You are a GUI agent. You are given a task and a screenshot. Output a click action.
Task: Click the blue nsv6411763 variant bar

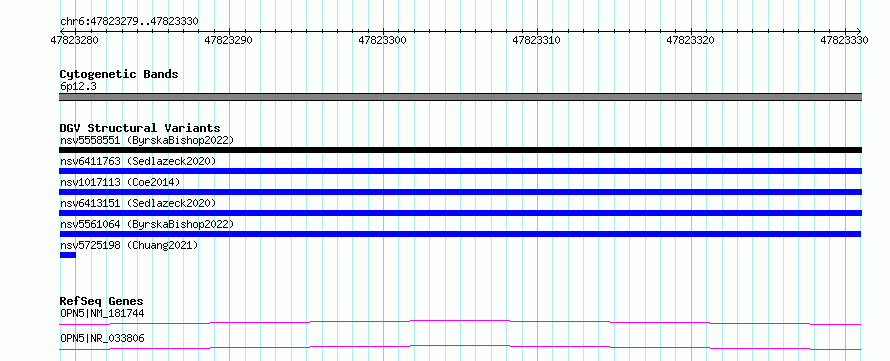[460, 171]
